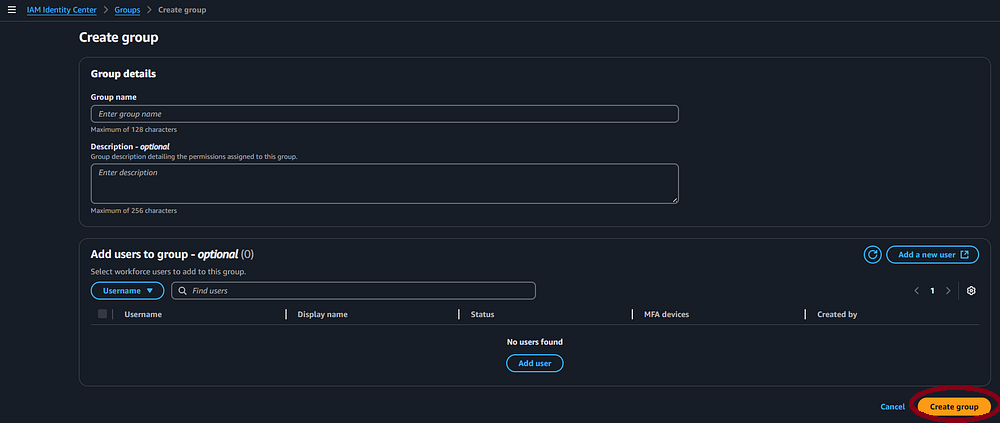1000x423 pixels.
Task: Go to next page arrow
Action: pyautogui.click(x=948, y=291)
